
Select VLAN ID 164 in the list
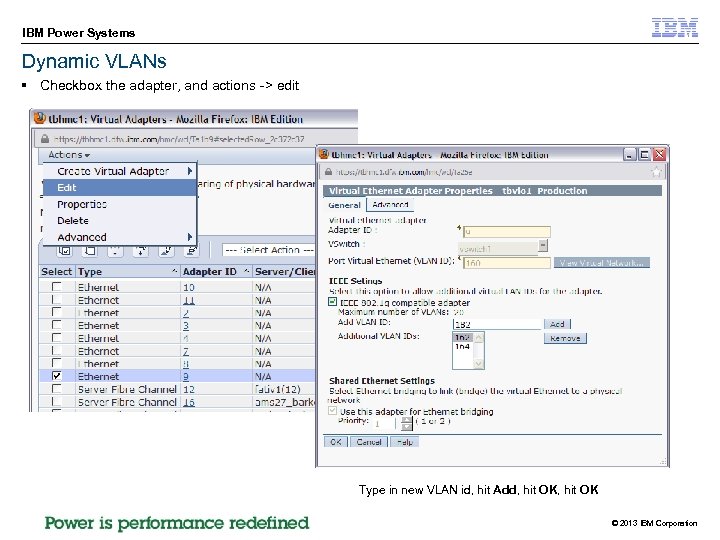click(x=462, y=347)
